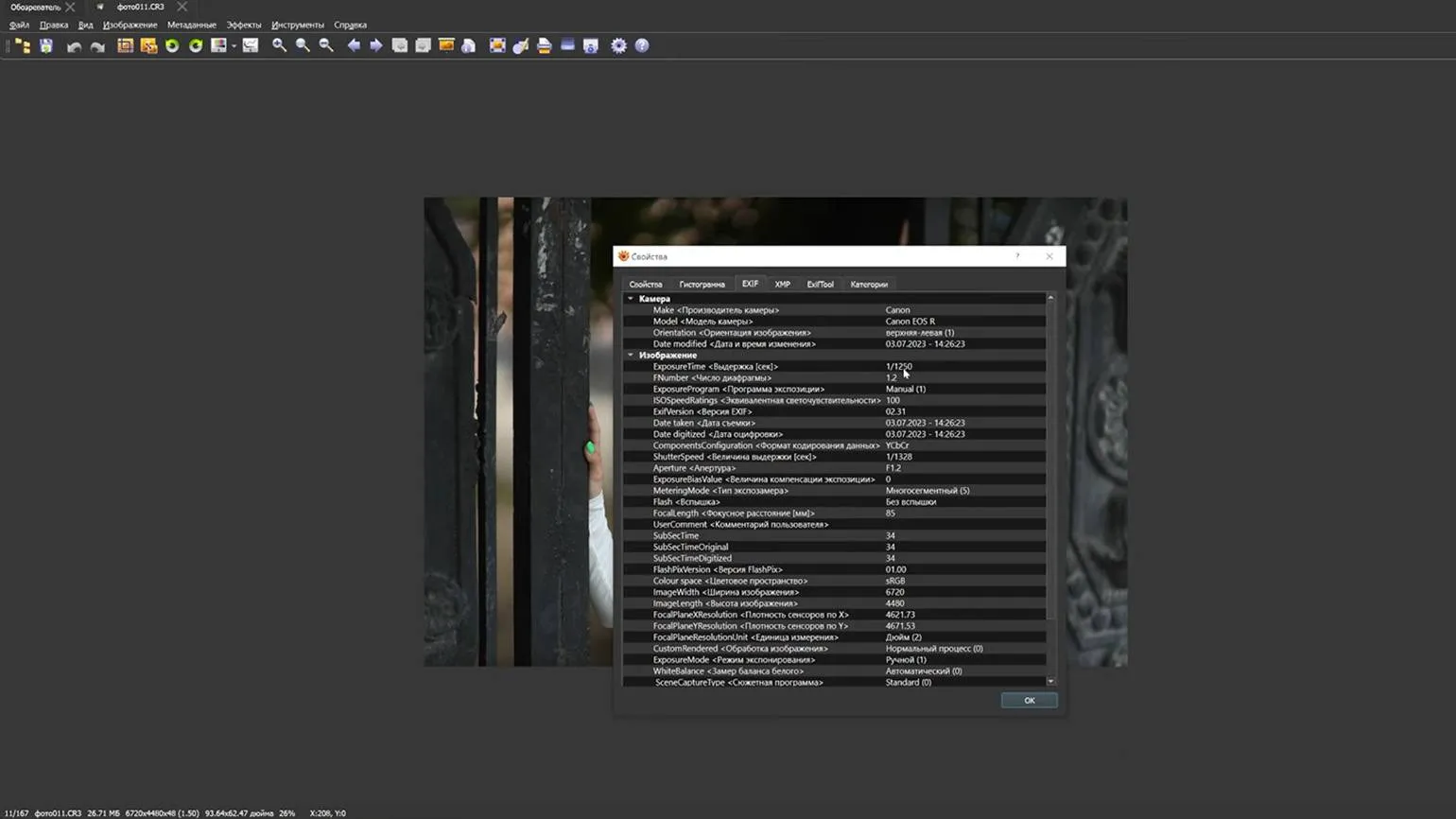Open dropdown arrow beside color adjust icon
Image resolution: width=1456 pixels, height=819 pixels.
[234, 46]
